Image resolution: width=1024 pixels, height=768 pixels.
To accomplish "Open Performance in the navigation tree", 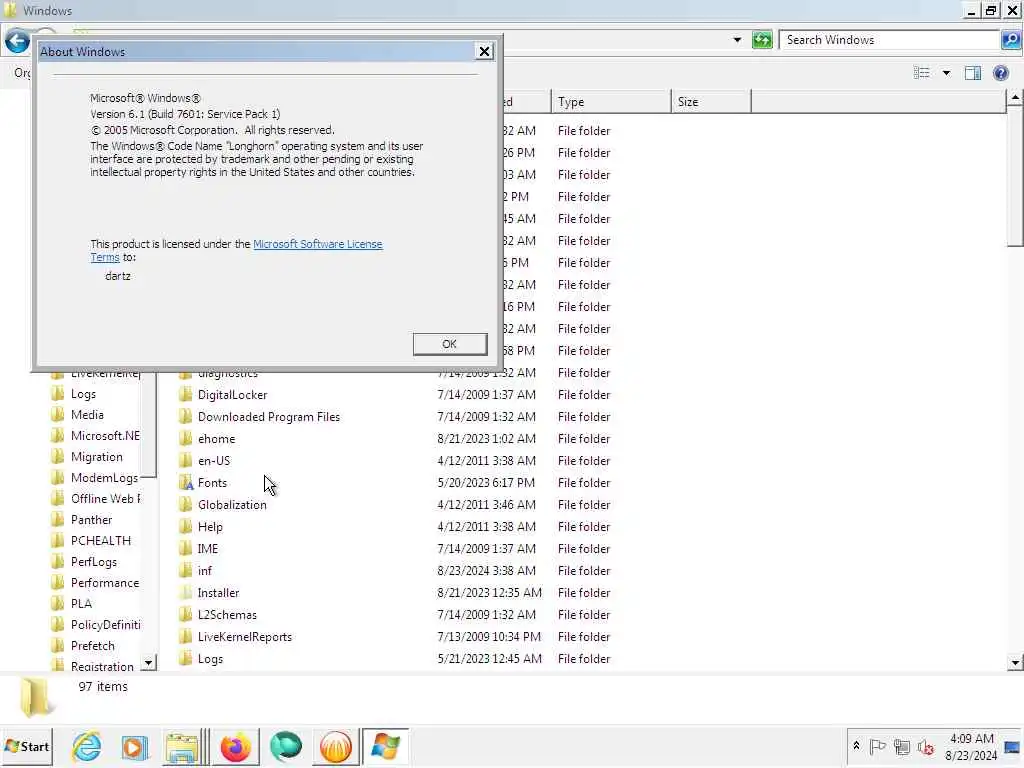I will [x=104, y=583].
